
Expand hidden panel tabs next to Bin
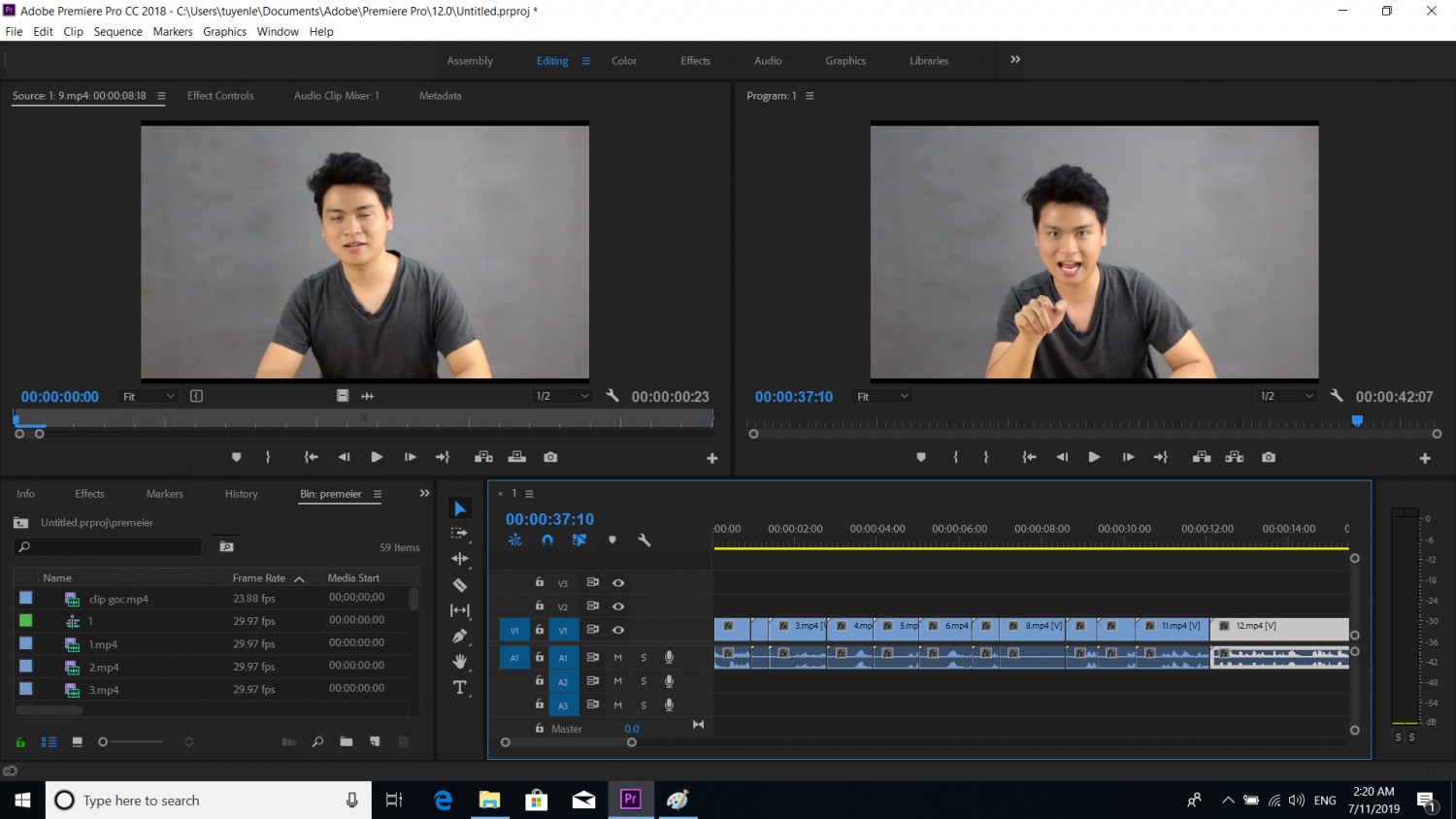[424, 493]
